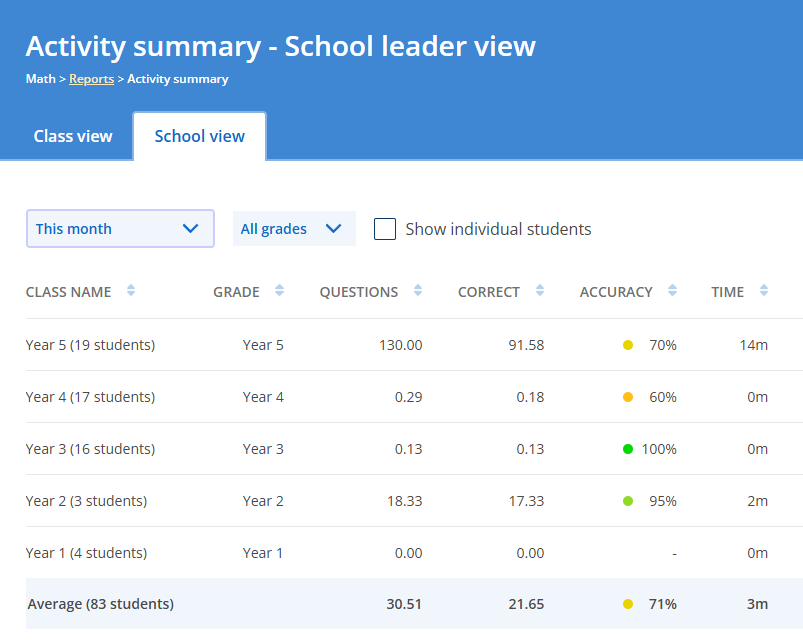Select the School view tab
This screenshot has height=642, width=803.
pos(199,136)
